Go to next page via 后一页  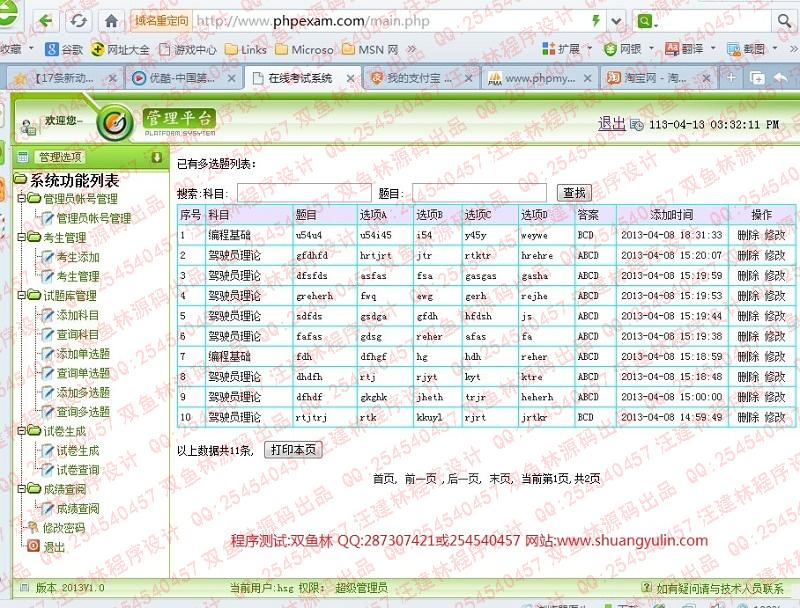[x=463, y=478]
